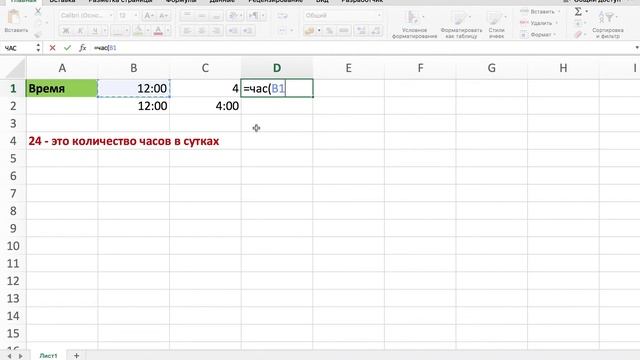Align text to top of cell
This screenshot has height=360, width=640.
187,16
